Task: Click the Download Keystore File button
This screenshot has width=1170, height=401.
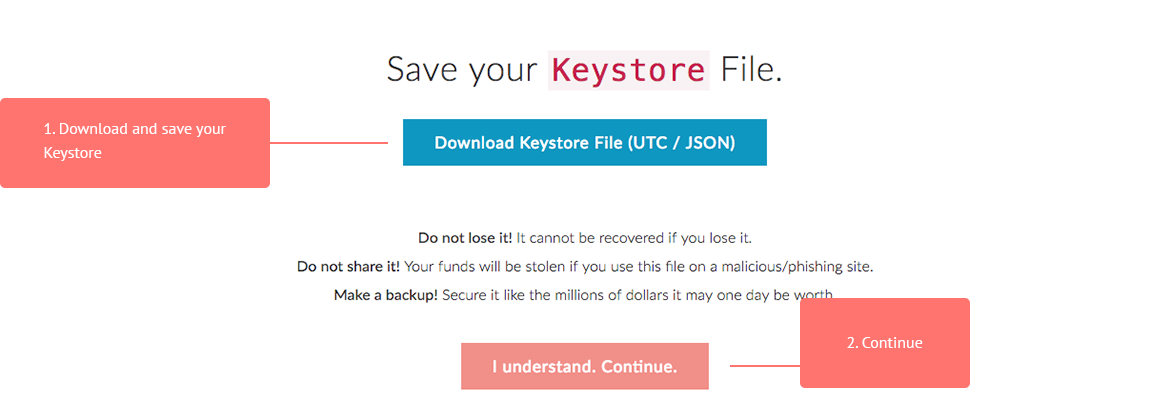Action: click(x=584, y=143)
